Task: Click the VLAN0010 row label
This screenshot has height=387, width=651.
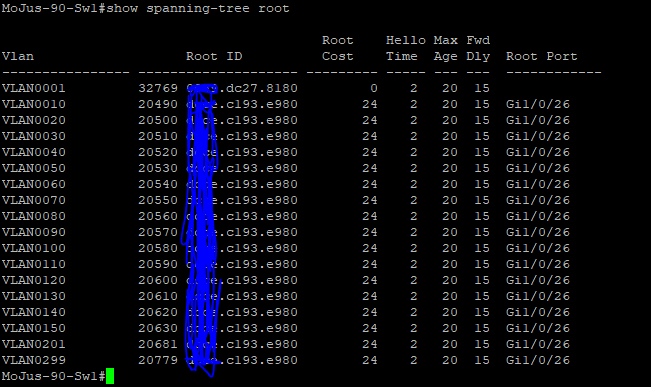Action: pyautogui.click(x=34, y=104)
